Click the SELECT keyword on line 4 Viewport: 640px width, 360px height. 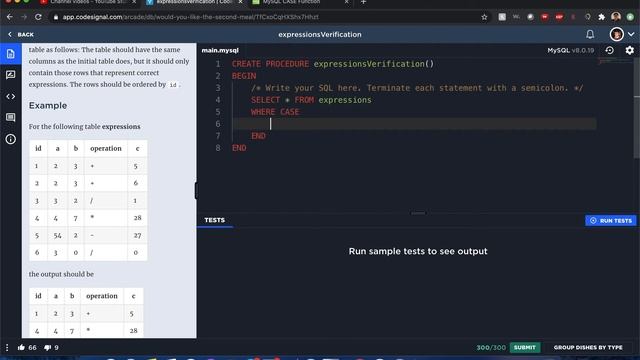(265, 100)
